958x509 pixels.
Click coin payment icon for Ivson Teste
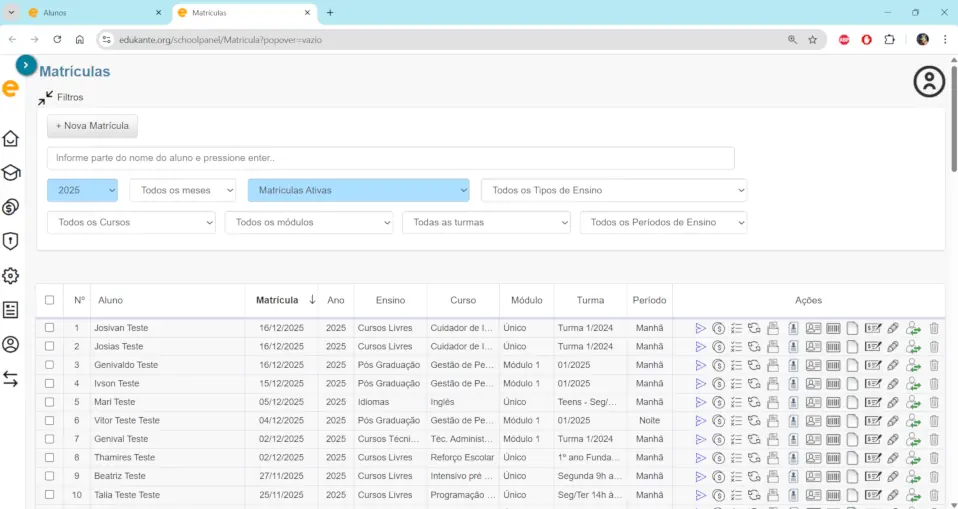(718, 384)
